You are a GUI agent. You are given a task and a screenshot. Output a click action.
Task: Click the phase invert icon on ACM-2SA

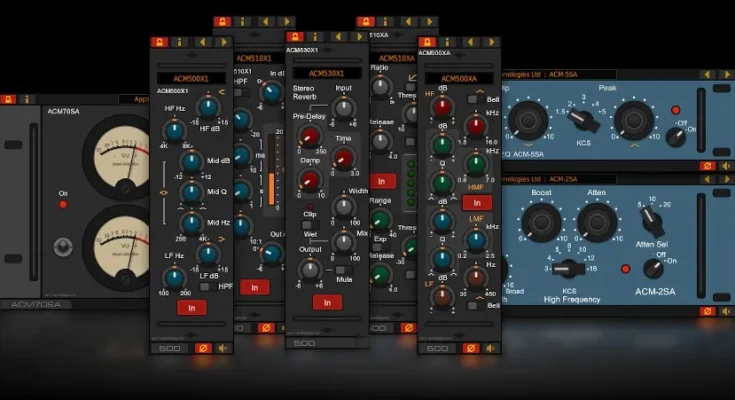coord(707,311)
